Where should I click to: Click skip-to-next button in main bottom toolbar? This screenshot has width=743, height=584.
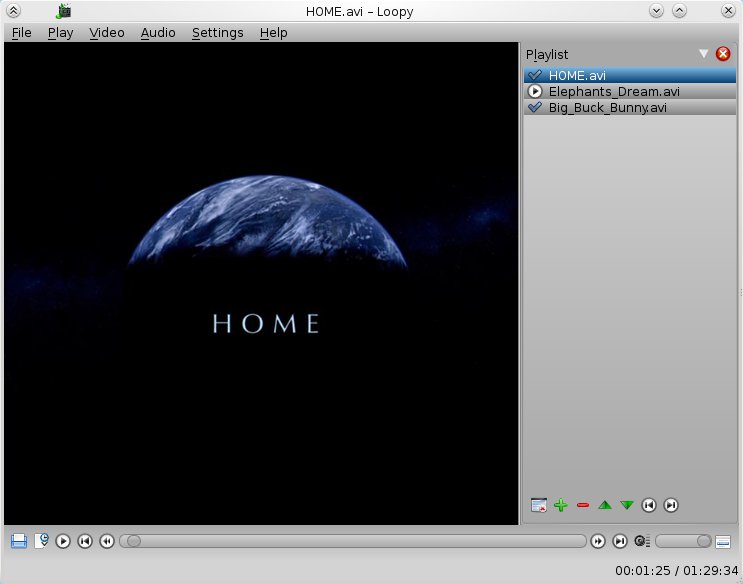pyautogui.click(x=620, y=541)
